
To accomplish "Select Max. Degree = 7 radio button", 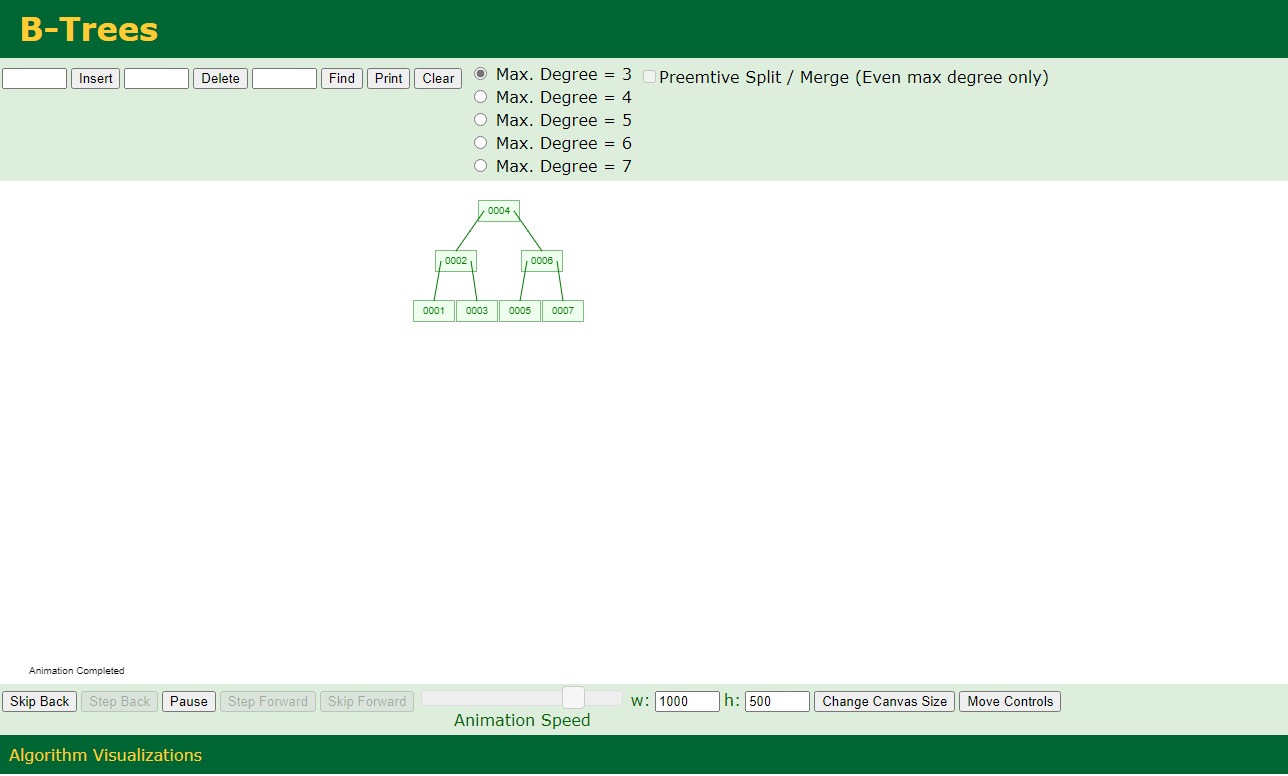I will pyautogui.click(x=480, y=165).
